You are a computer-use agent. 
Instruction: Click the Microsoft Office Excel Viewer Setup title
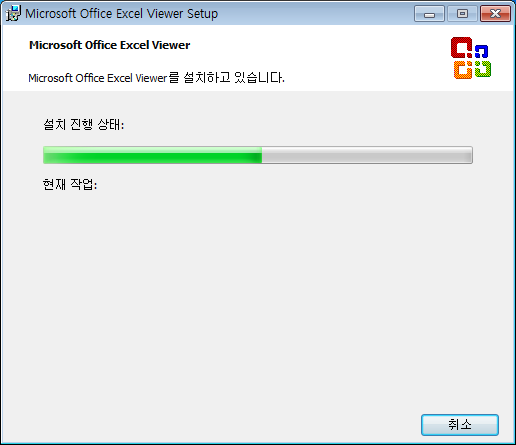pos(122,14)
